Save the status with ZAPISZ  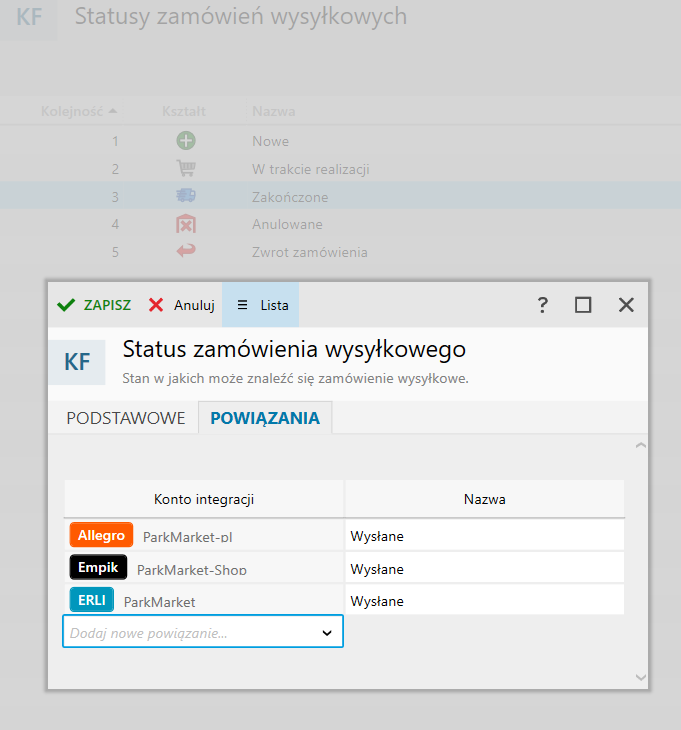94,305
